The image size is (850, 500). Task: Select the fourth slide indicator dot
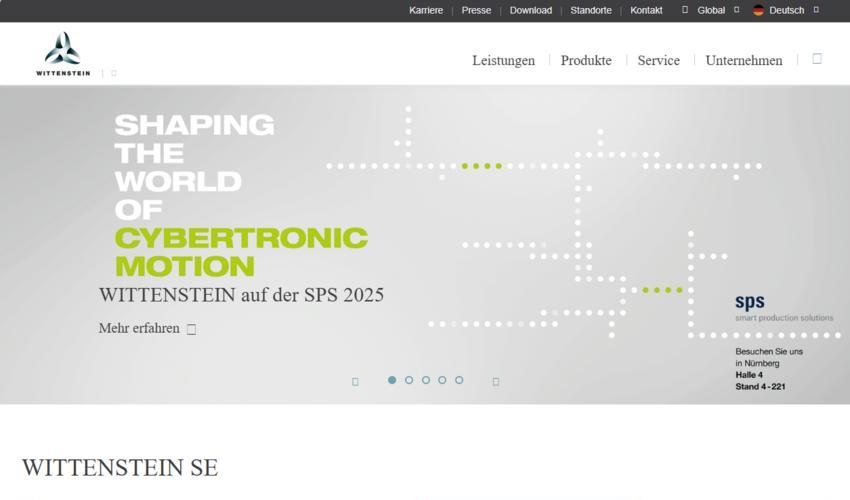(442, 380)
